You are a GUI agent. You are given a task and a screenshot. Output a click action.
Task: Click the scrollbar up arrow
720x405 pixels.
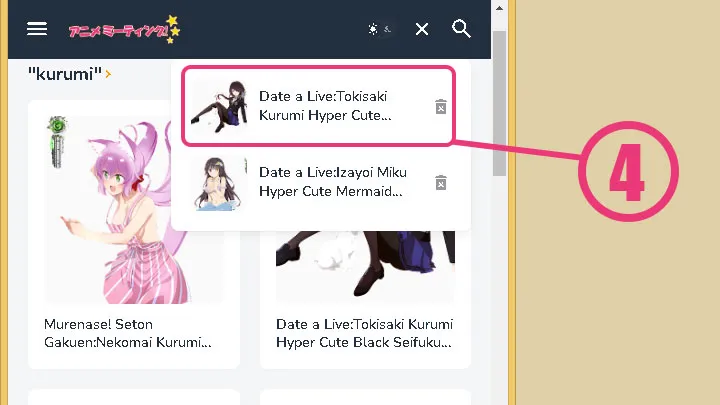[x=499, y=8]
